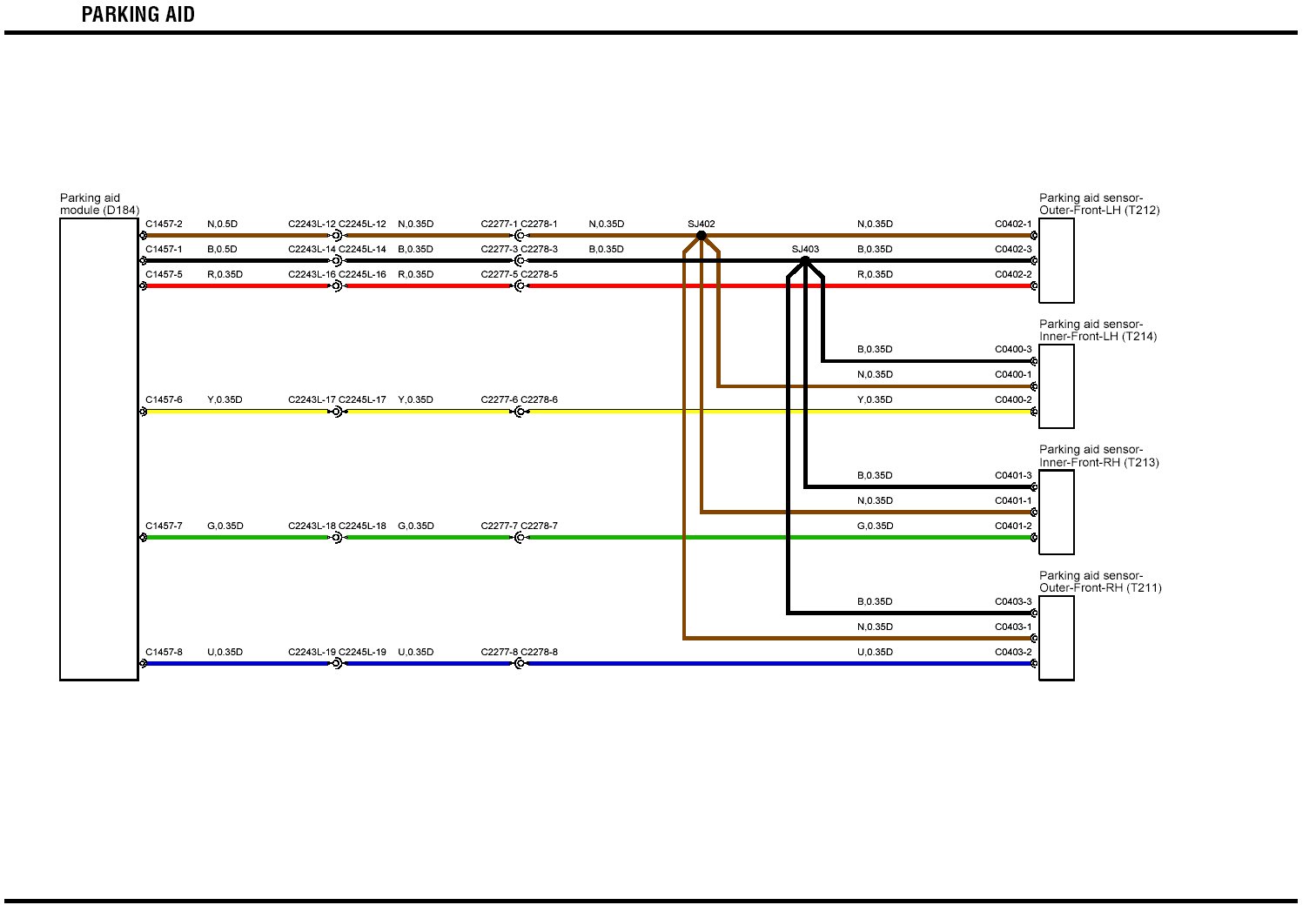Click the Inner-Front-RH (T213) sensor label
The image size is (1316, 905).
(1099, 456)
